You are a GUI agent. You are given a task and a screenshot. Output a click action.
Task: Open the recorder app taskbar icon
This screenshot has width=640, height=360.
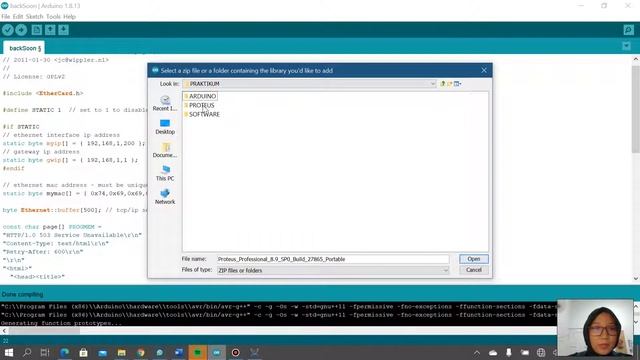236,352
